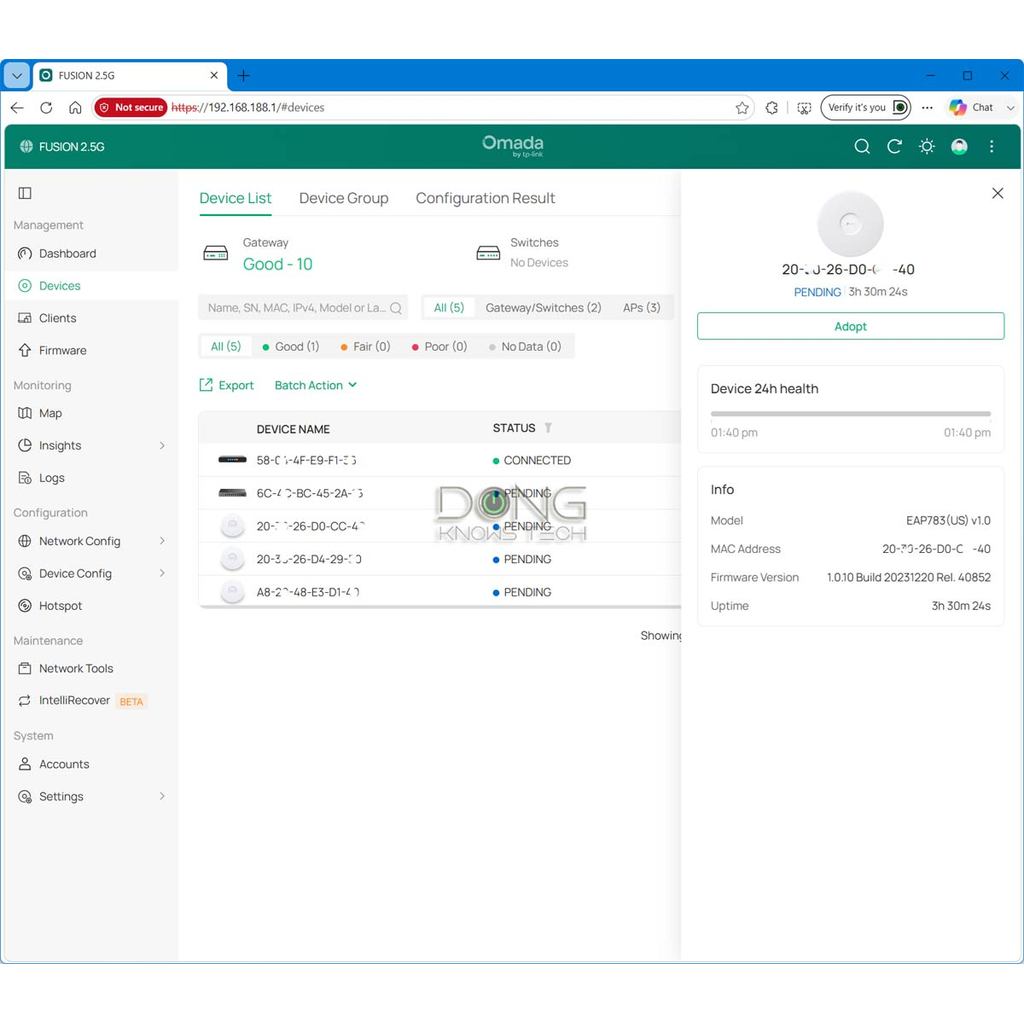Click the browser address bar URL
The width and height of the screenshot is (1024, 1024).
[x=248, y=107]
